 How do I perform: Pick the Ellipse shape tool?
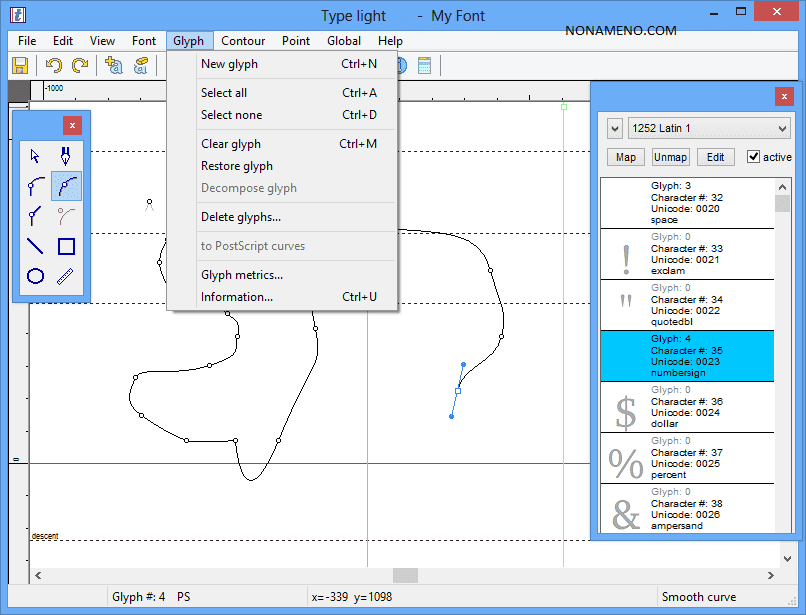click(36, 276)
